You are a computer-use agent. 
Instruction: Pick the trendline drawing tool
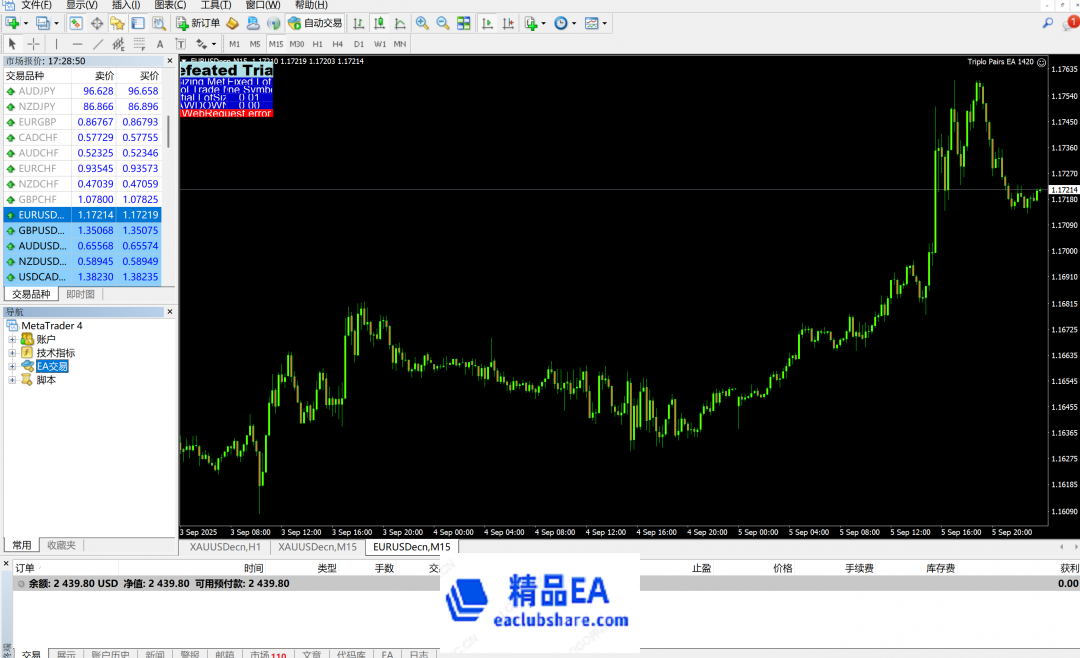(98, 44)
